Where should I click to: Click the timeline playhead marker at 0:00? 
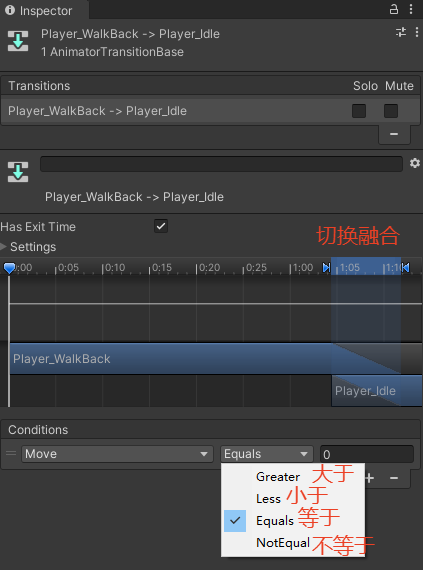click(x=9, y=268)
